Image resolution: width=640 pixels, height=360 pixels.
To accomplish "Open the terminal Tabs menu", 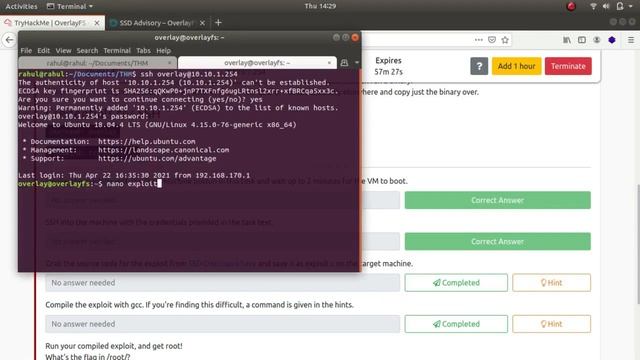I will [x=143, y=51].
